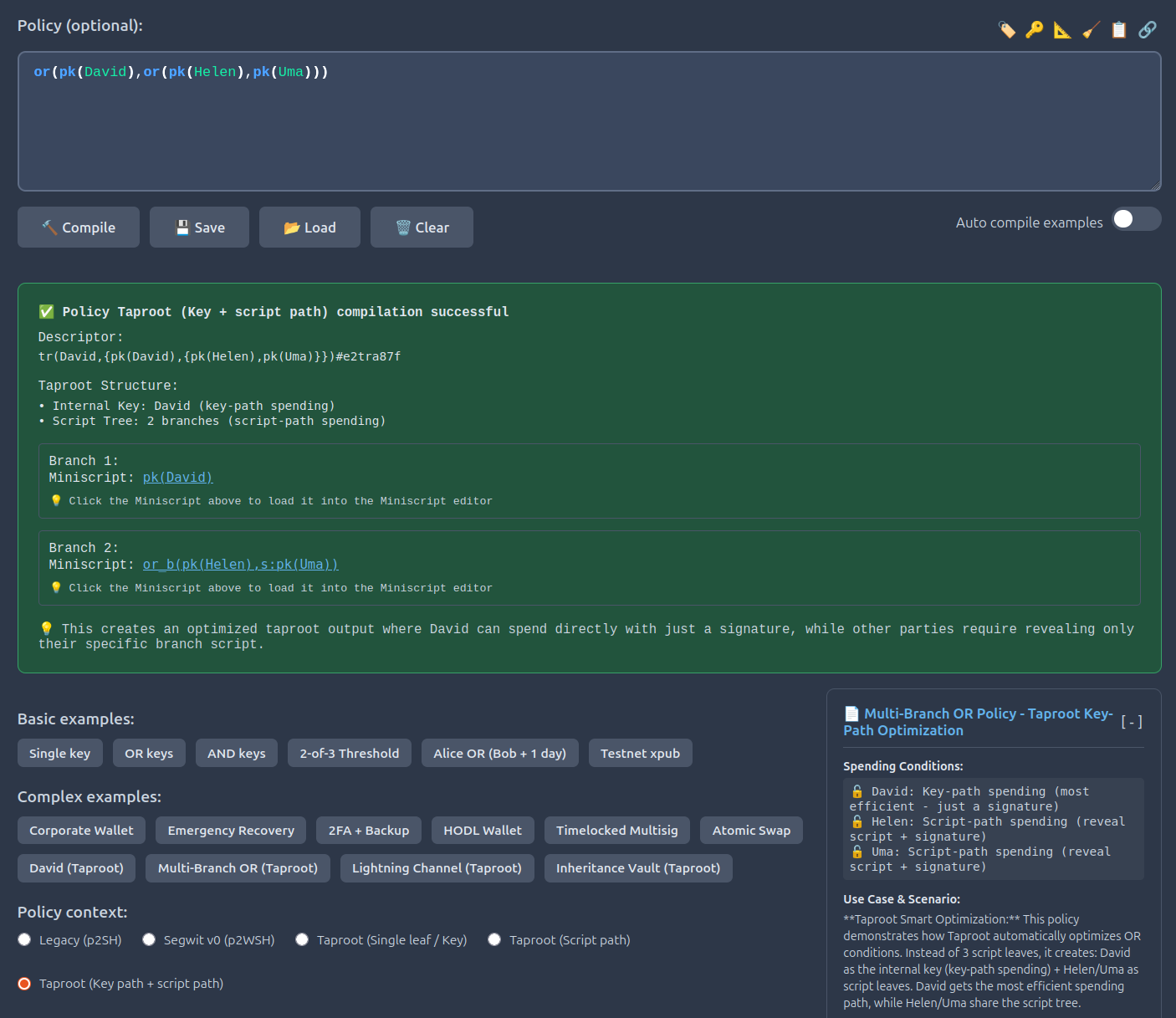The height and width of the screenshot is (1018, 1176).
Task: Select Segwit v0 (p2WSH) radio option
Action: (149, 940)
